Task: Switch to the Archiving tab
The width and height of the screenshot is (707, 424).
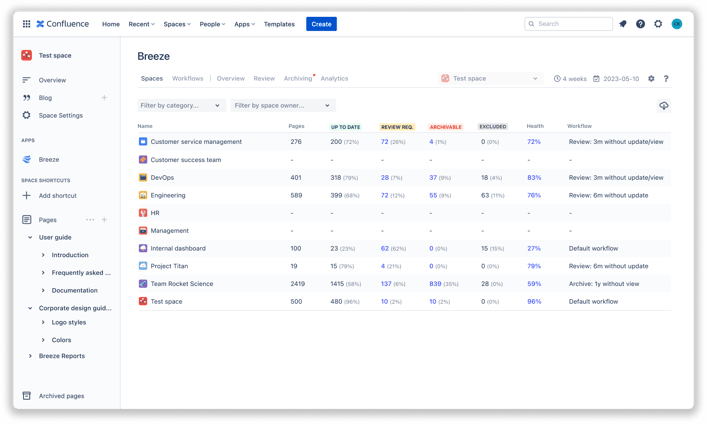Action: click(x=298, y=78)
